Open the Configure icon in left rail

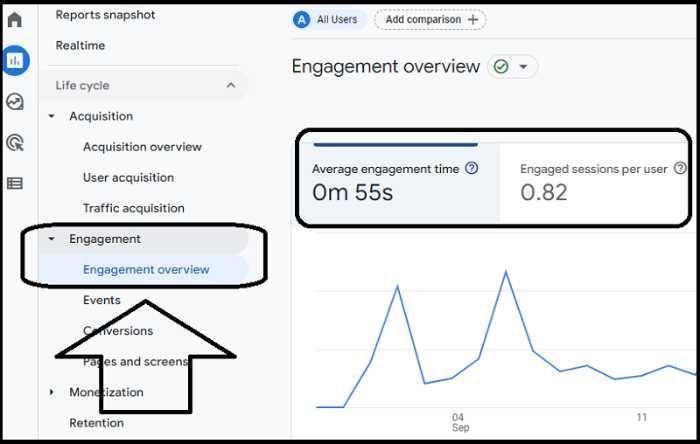coord(15,183)
